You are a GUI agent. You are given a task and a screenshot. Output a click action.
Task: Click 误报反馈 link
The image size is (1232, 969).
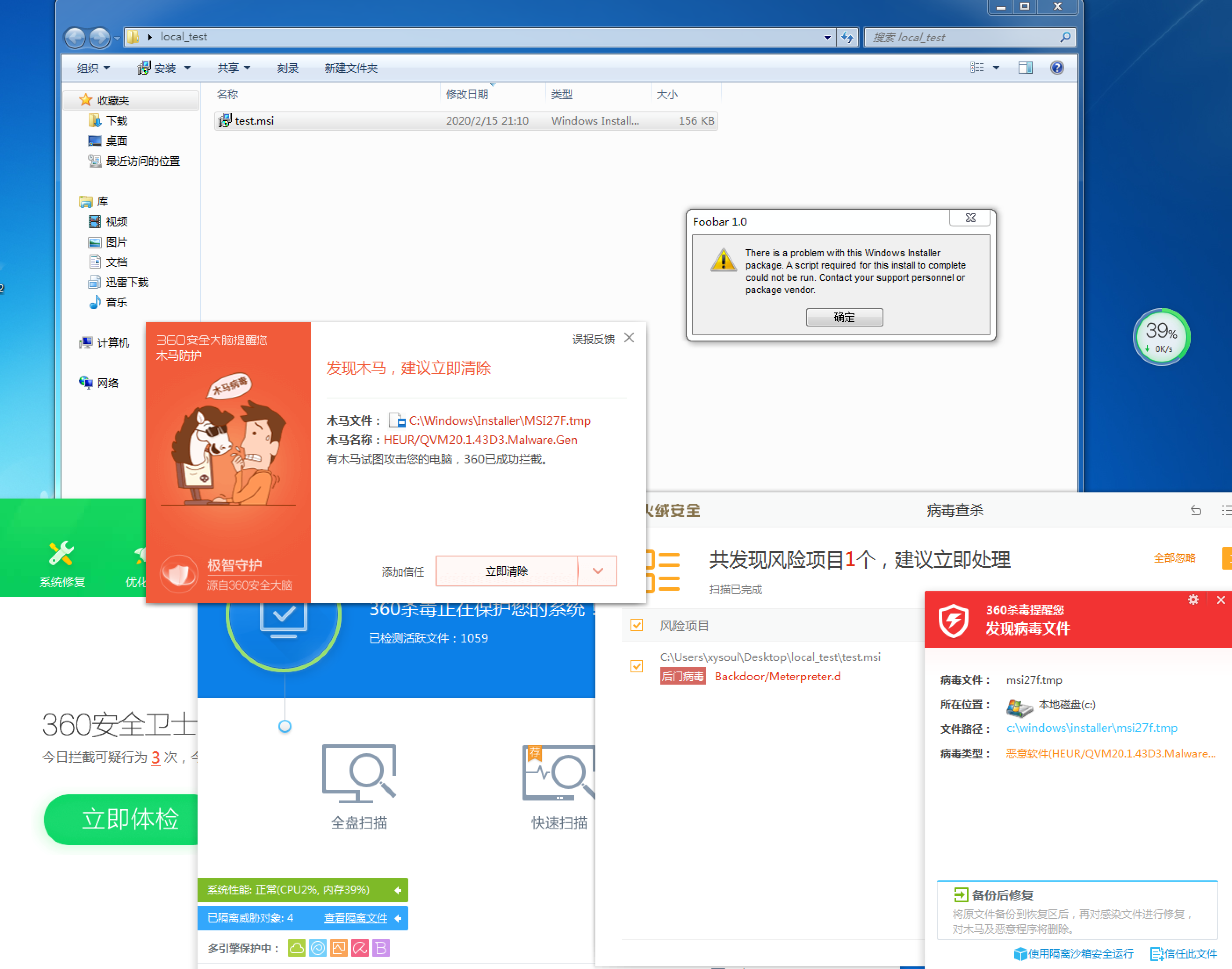click(593, 339)
